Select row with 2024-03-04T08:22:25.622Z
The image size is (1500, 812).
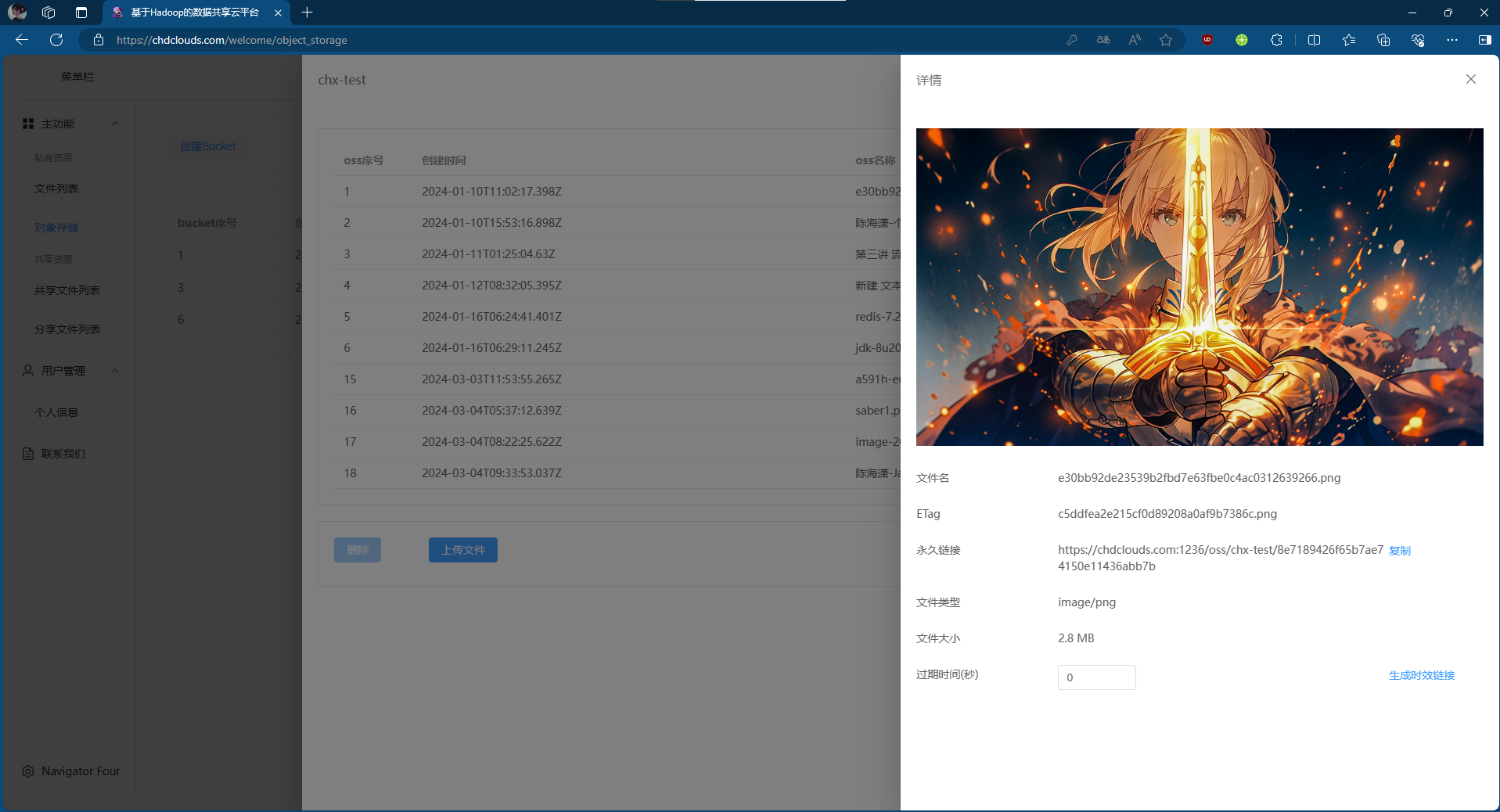(x=617, y=442)
